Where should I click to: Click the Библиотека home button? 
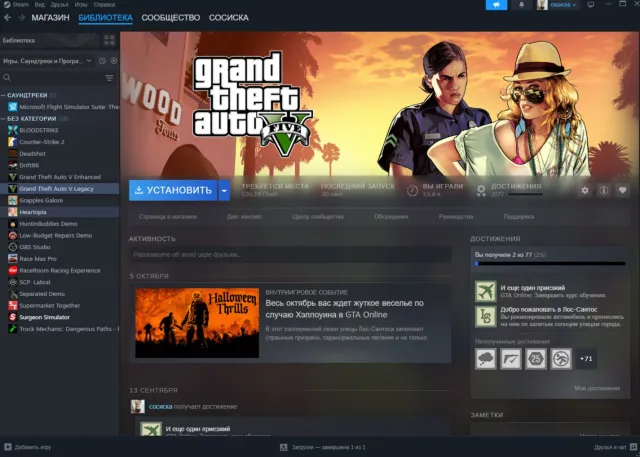point(49,40)
